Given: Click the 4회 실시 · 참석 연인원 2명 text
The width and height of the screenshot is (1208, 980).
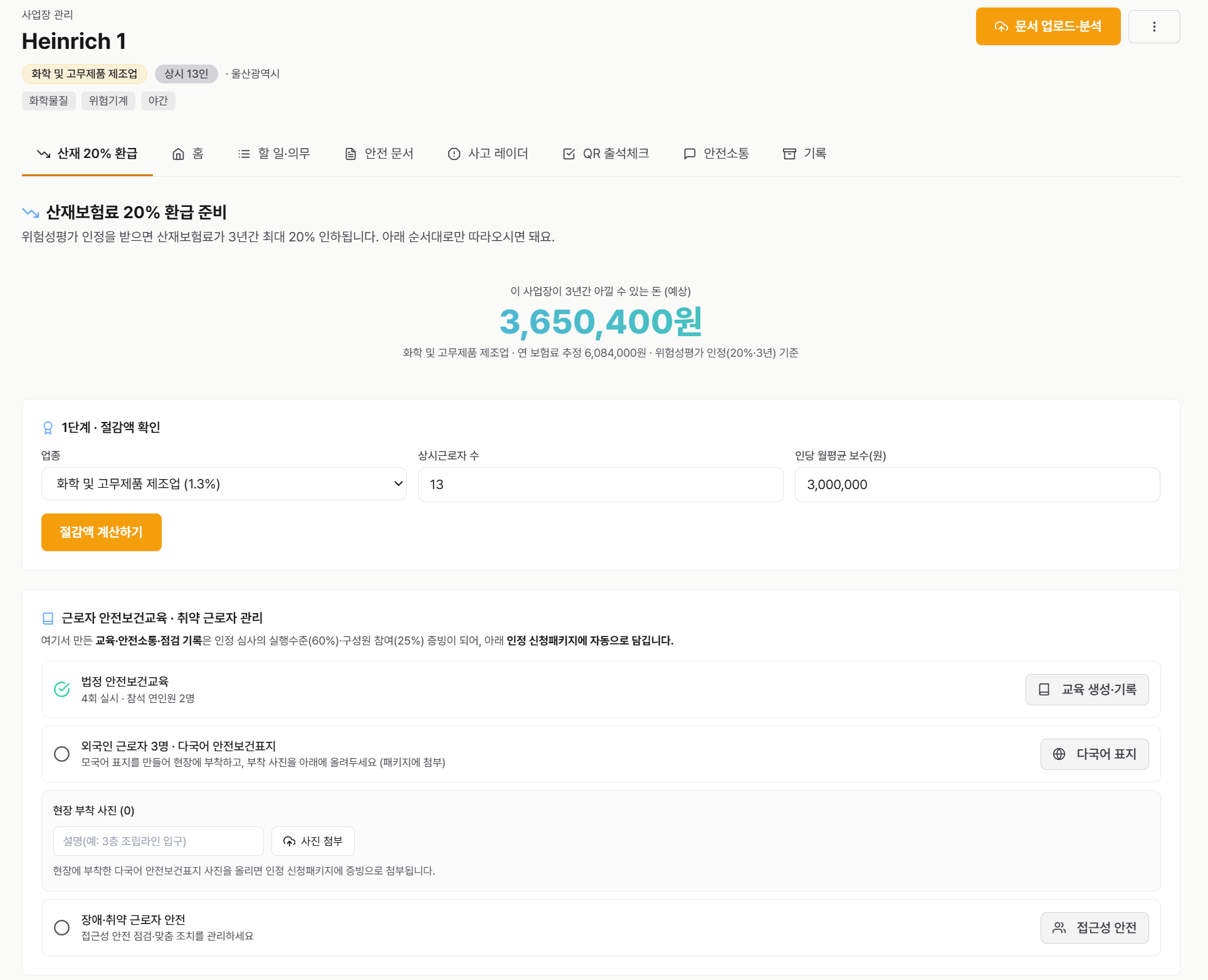Looking at the screenshot, I should [138, 698].
